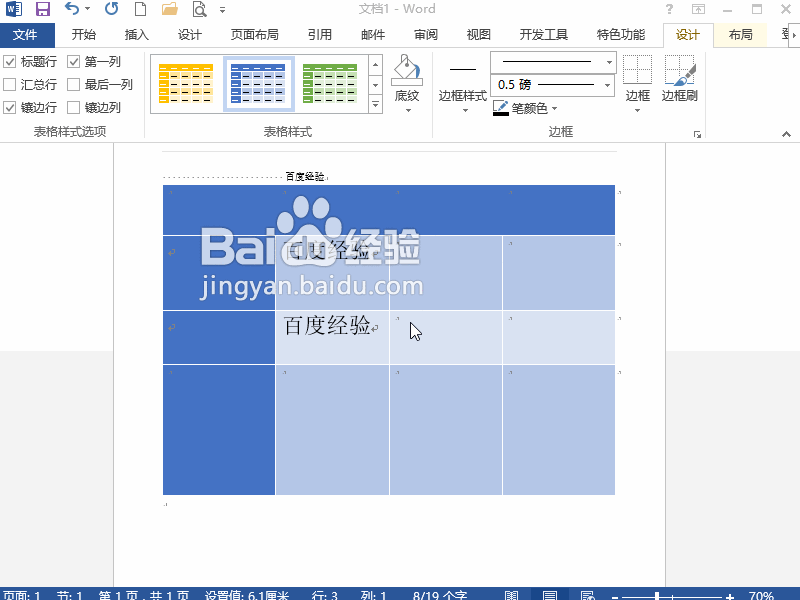
Task: Open ribbon display options icon
Action: (x=698, y=9)
